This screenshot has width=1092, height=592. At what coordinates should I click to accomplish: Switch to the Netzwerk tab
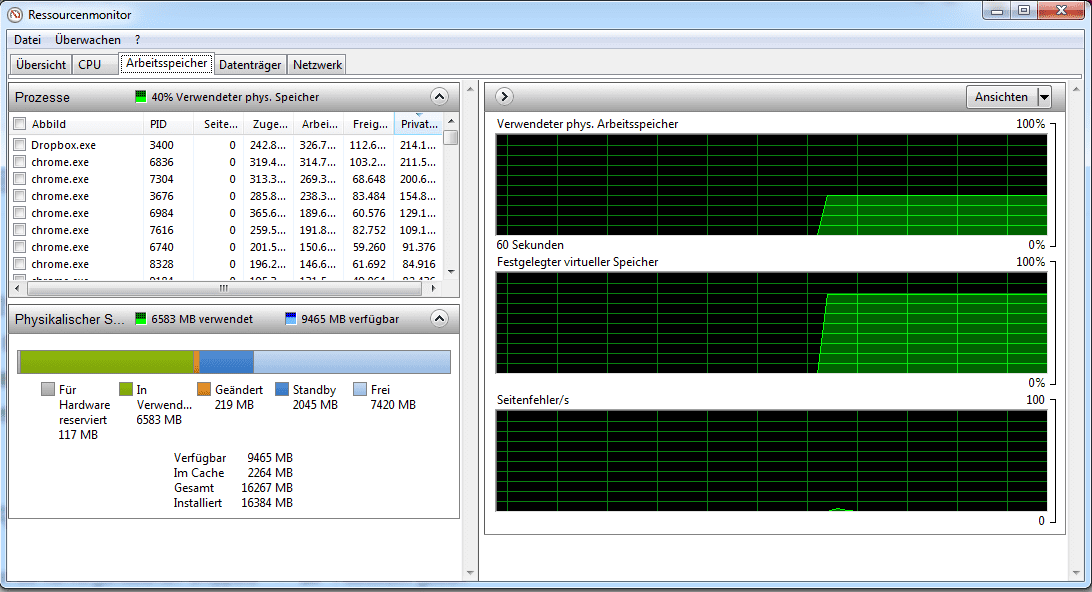[x=317, y=65]
